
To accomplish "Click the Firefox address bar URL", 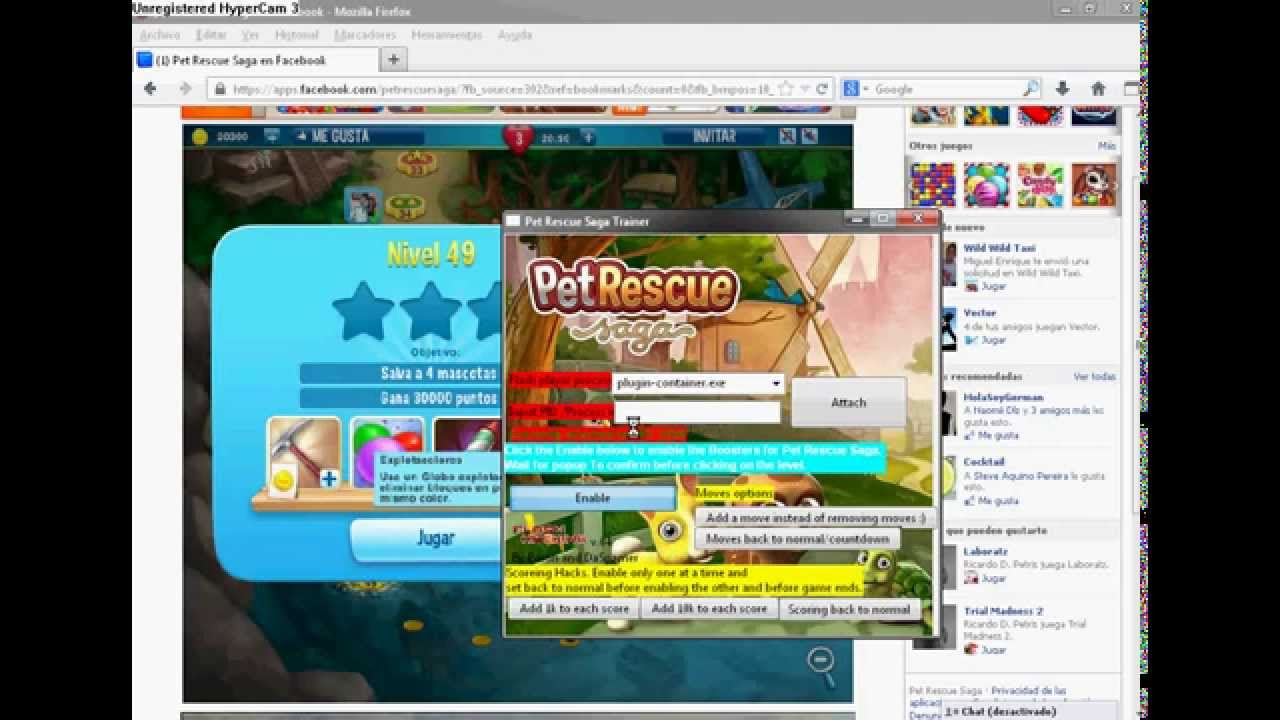I will (500, 88).
